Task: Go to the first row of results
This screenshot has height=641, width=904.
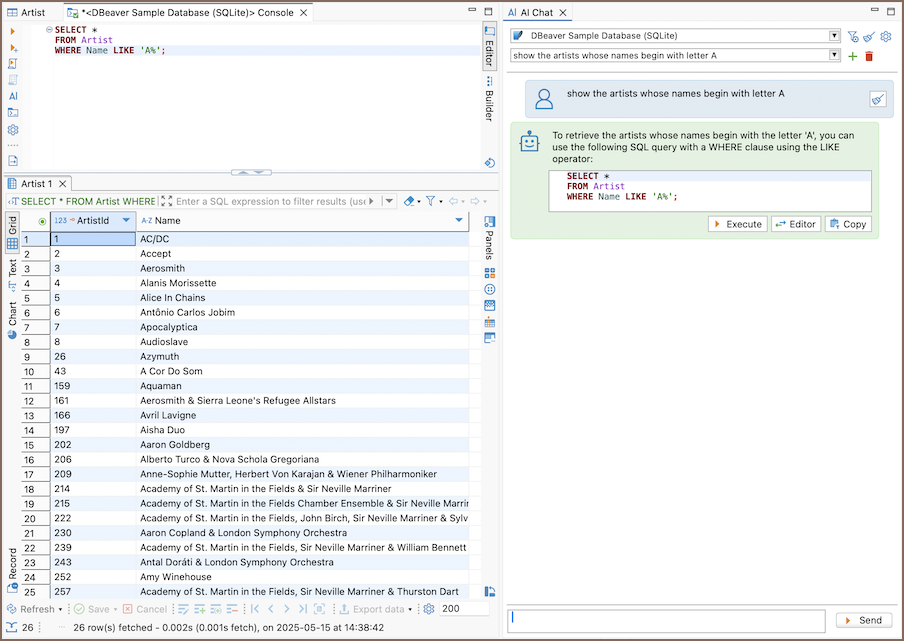Action: (x=255, y=609)
